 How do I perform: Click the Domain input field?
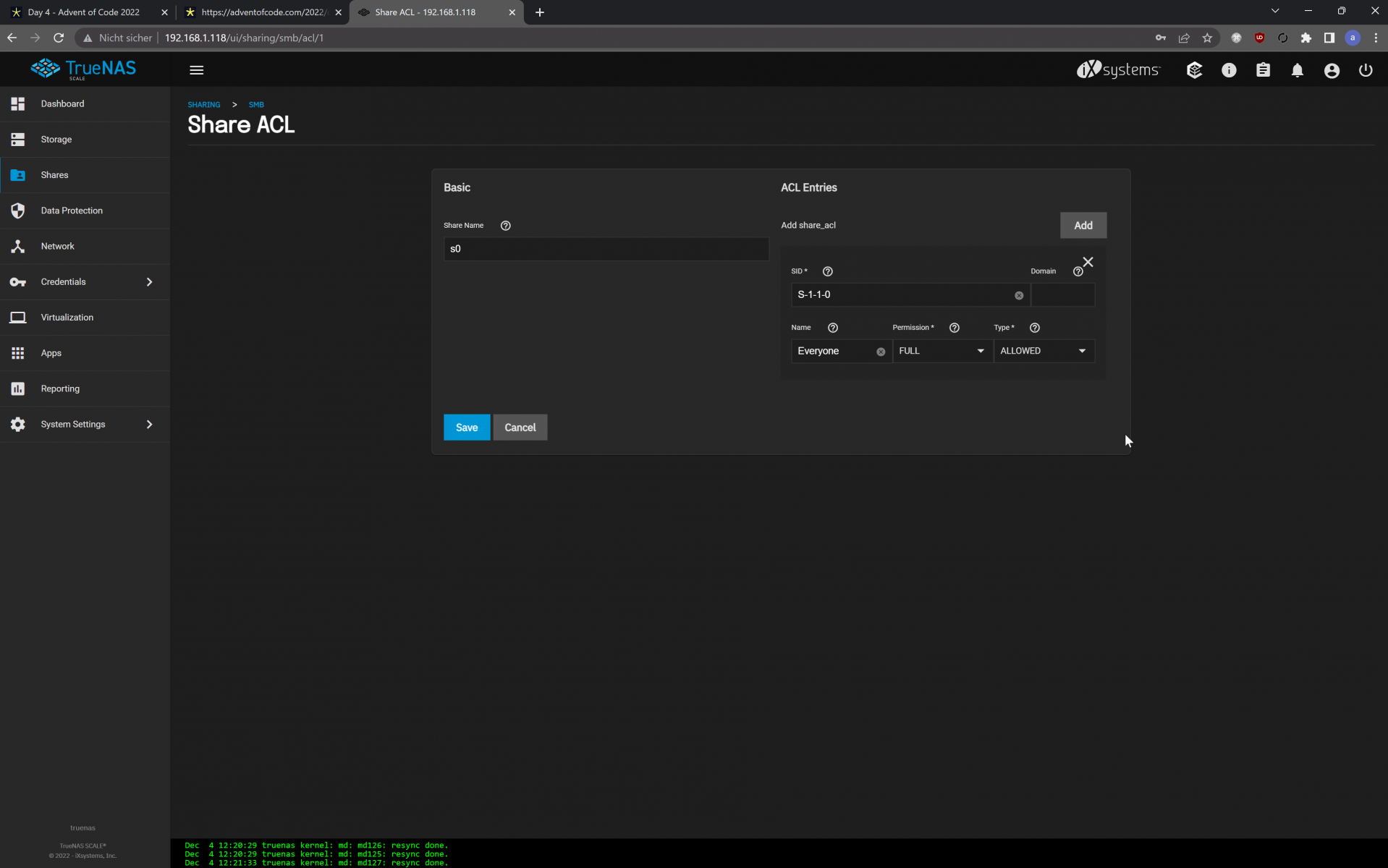(1062, 295)
